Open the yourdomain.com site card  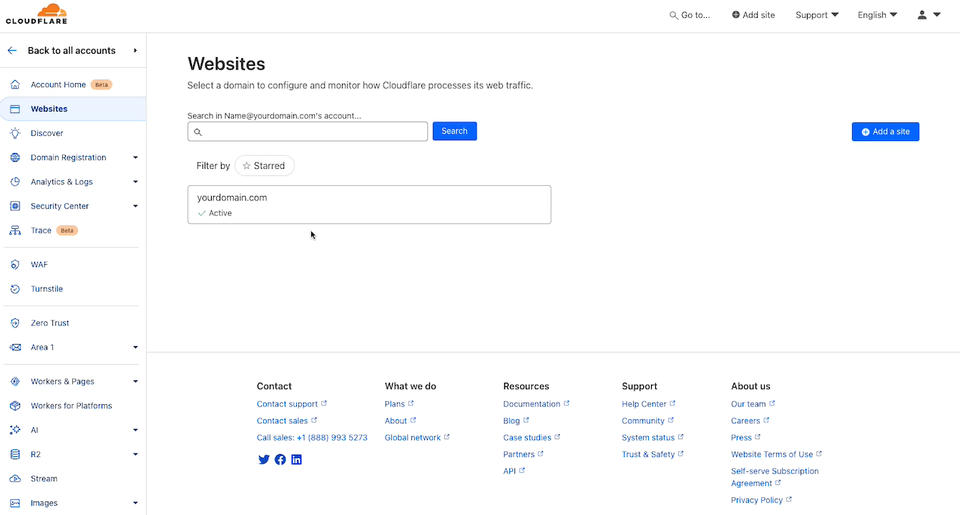coord(369,205)
